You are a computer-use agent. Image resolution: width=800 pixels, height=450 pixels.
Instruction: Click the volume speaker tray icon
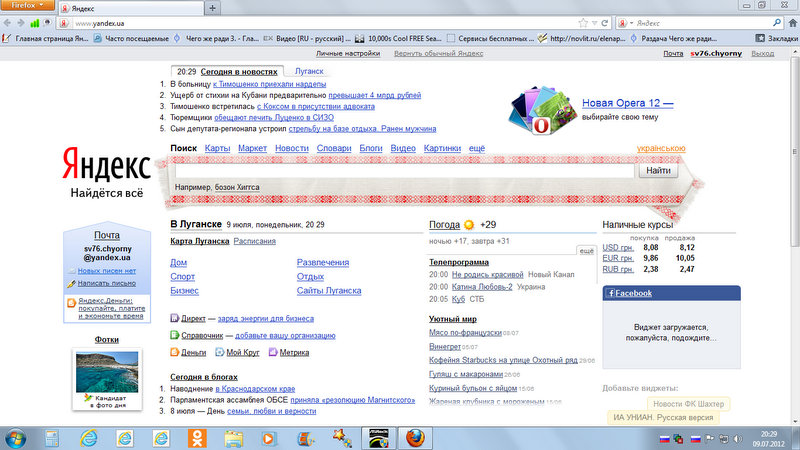(x=738, y=439)
